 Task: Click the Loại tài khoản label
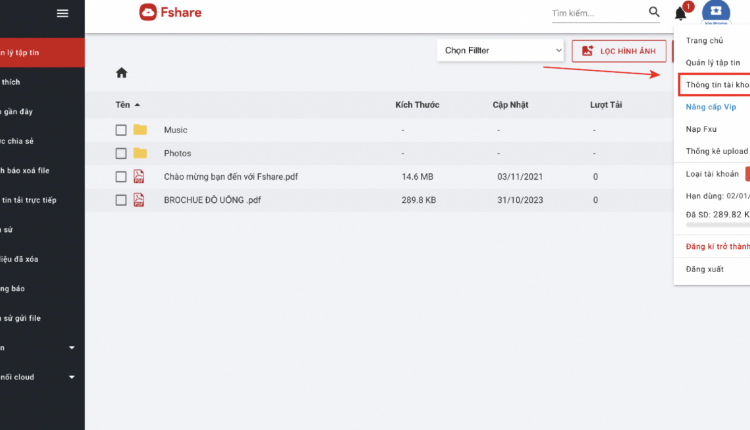[712, 174]
